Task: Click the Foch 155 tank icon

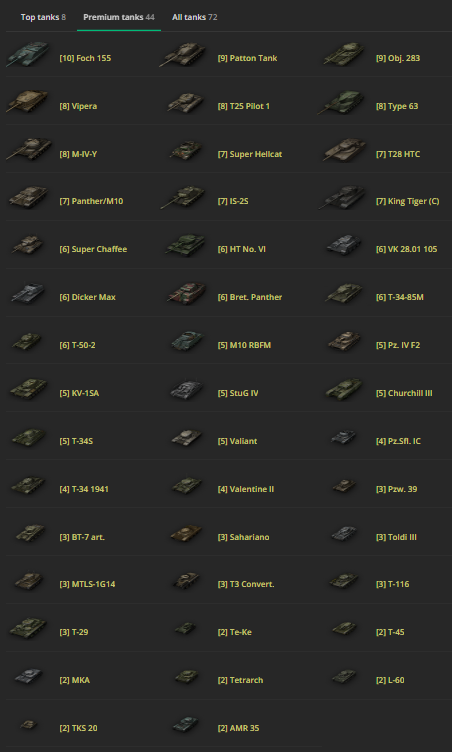Action: click(x=28, y=53)
